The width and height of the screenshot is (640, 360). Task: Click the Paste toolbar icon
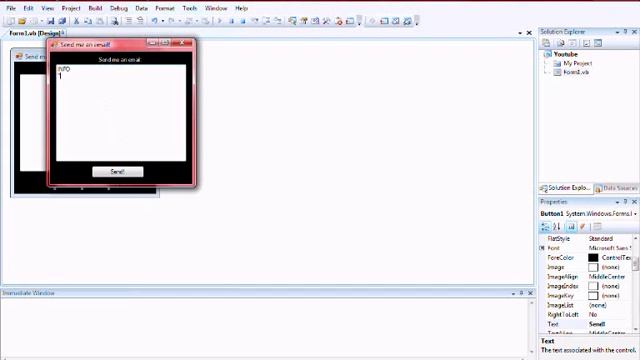coord(100,21)
